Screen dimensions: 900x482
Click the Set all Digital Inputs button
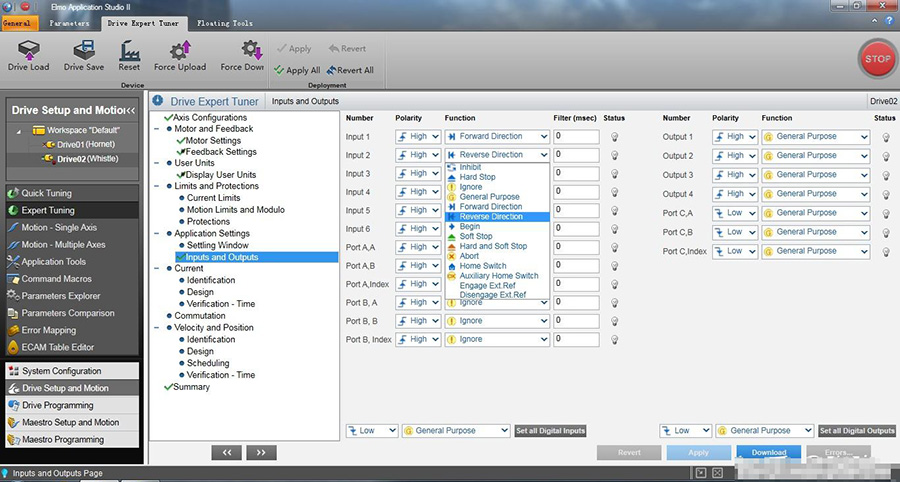coord(550,431)
